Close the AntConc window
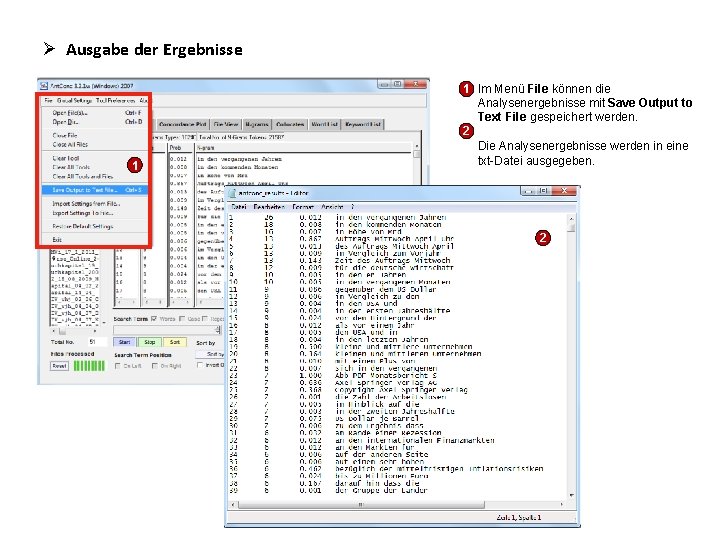This screenshot has width=720, height=540. tap(415, 84)
